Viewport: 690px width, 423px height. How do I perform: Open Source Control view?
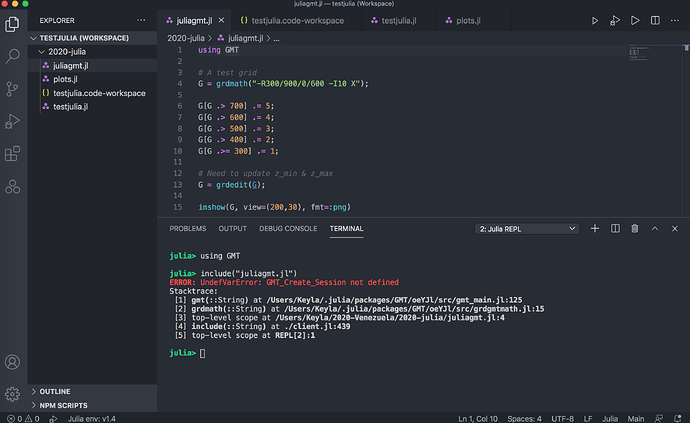[12, 88]
